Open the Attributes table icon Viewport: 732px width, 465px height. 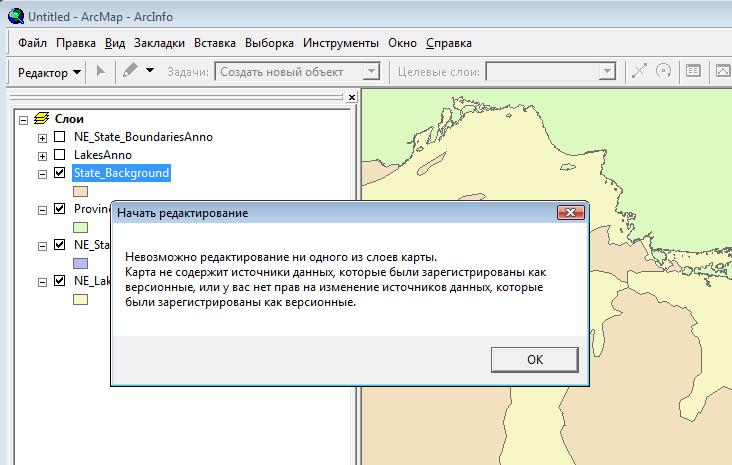pyautogui.click(x=693, y=71)
